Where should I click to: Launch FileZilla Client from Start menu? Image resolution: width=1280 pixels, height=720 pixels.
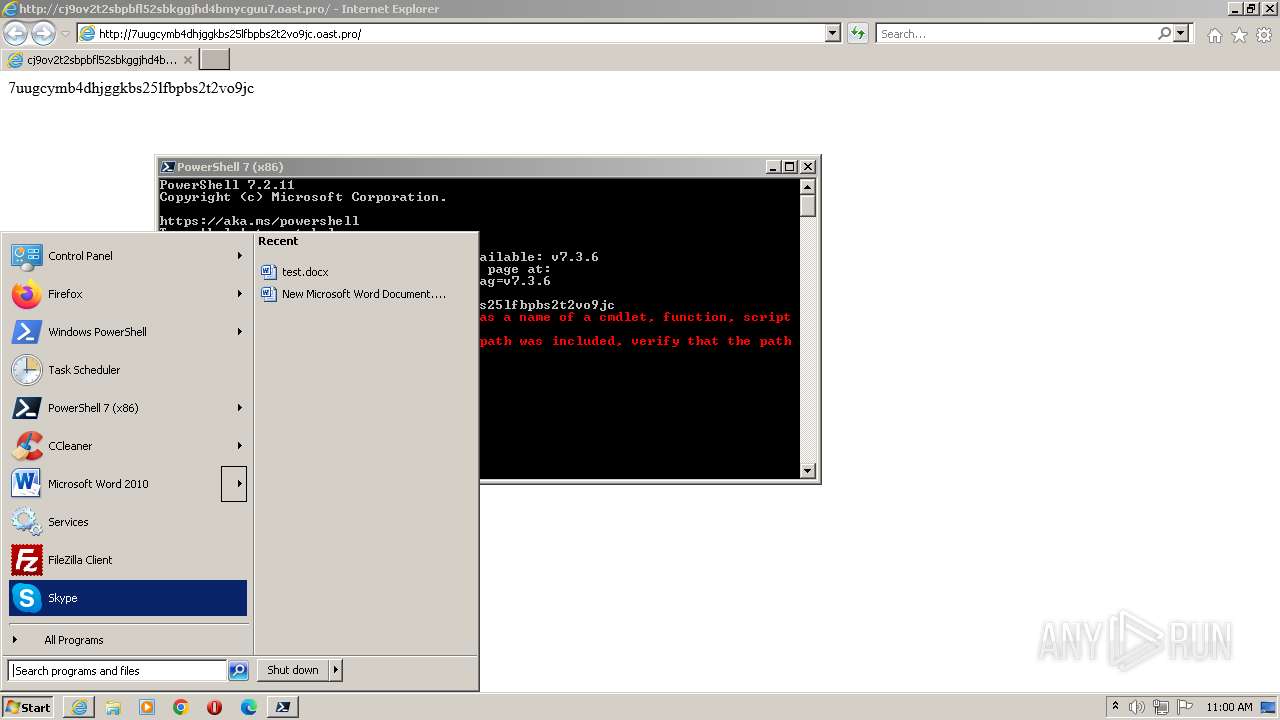[128, 560]
